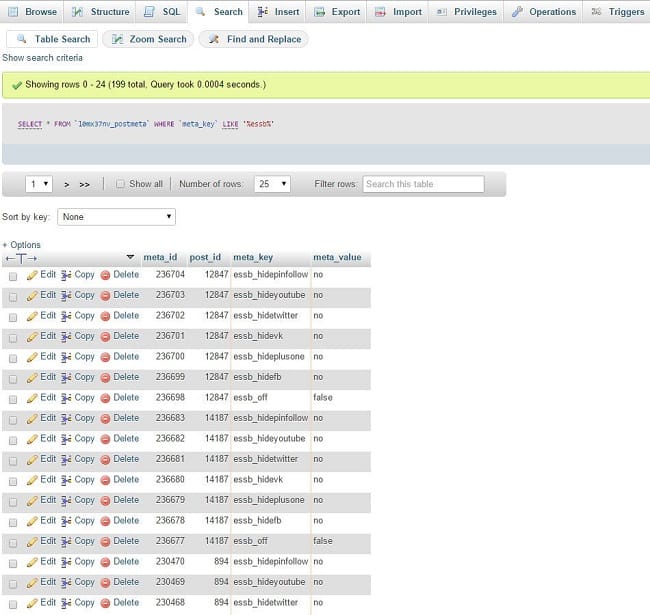The image size is (650, 615).
Task: Switch to the Structure tab
Action: coord(100,12)
